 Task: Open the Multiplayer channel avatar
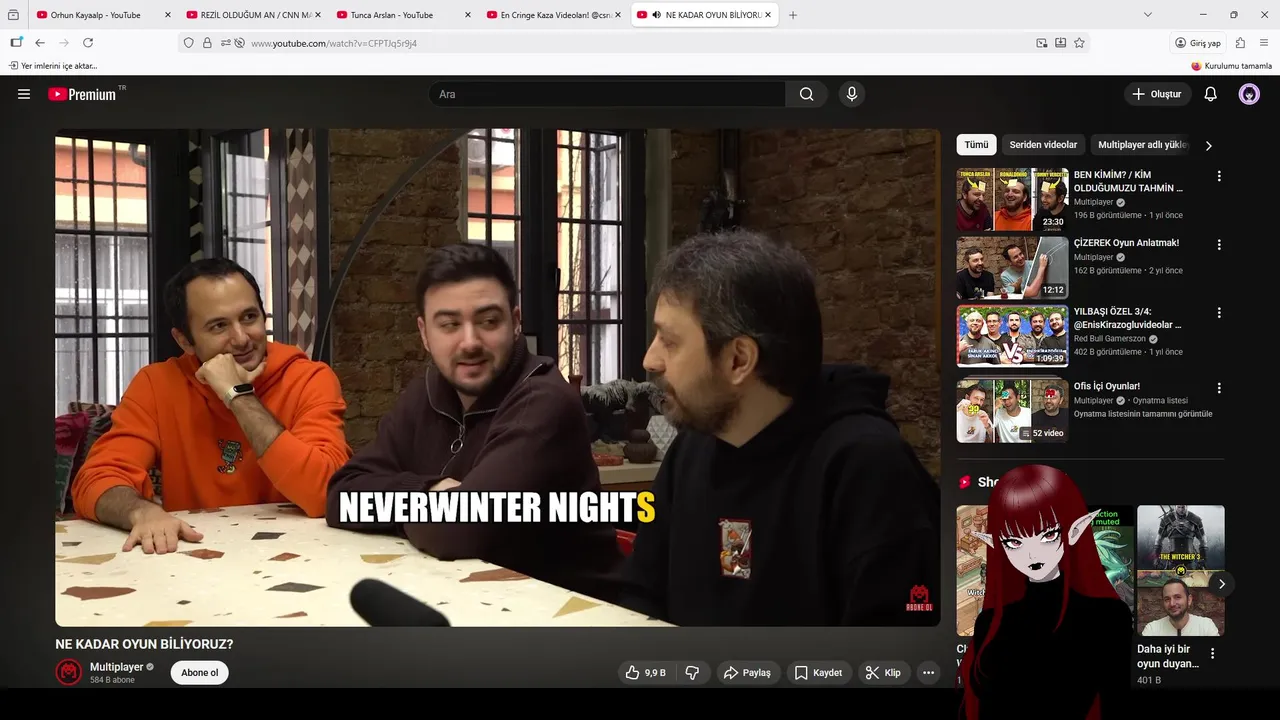click(68, 672)
